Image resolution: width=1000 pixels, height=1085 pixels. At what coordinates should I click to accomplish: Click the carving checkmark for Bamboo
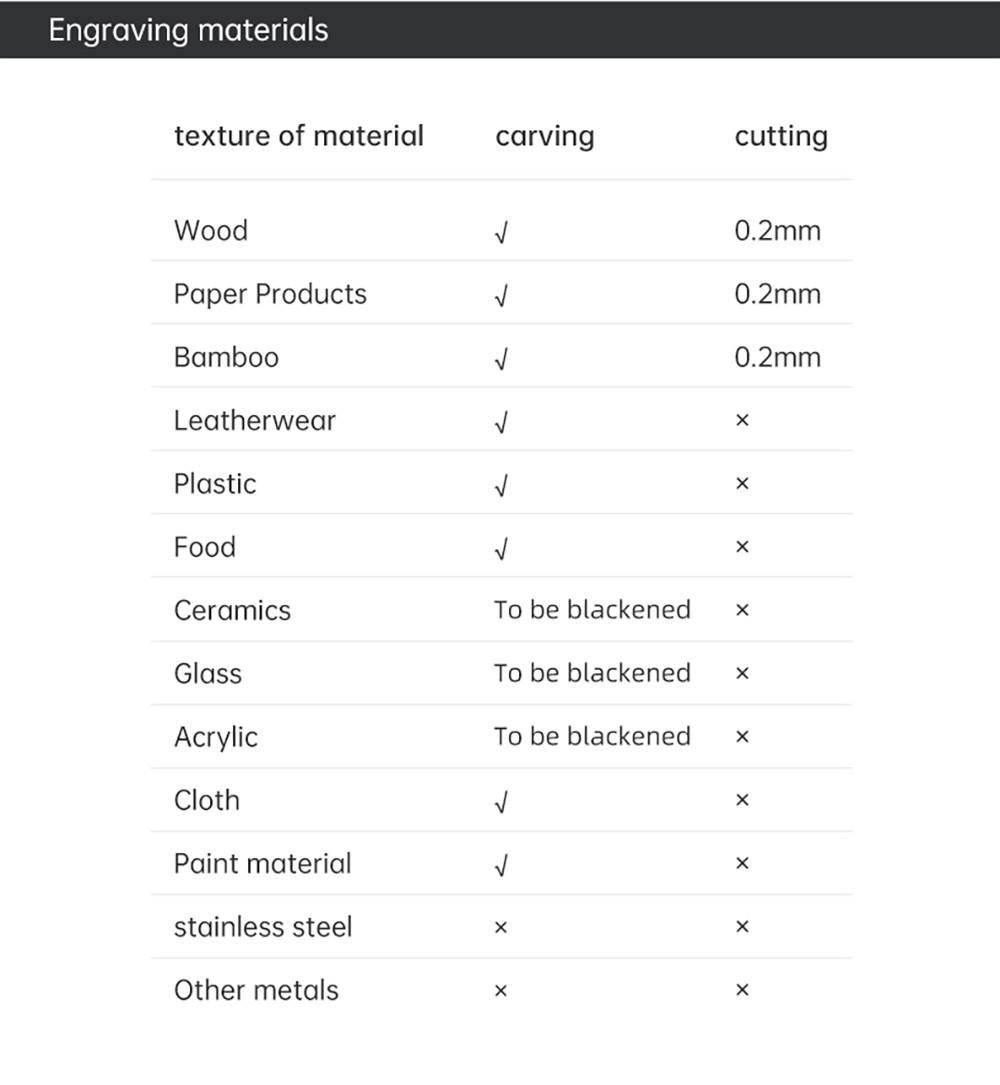click(501, 360)
